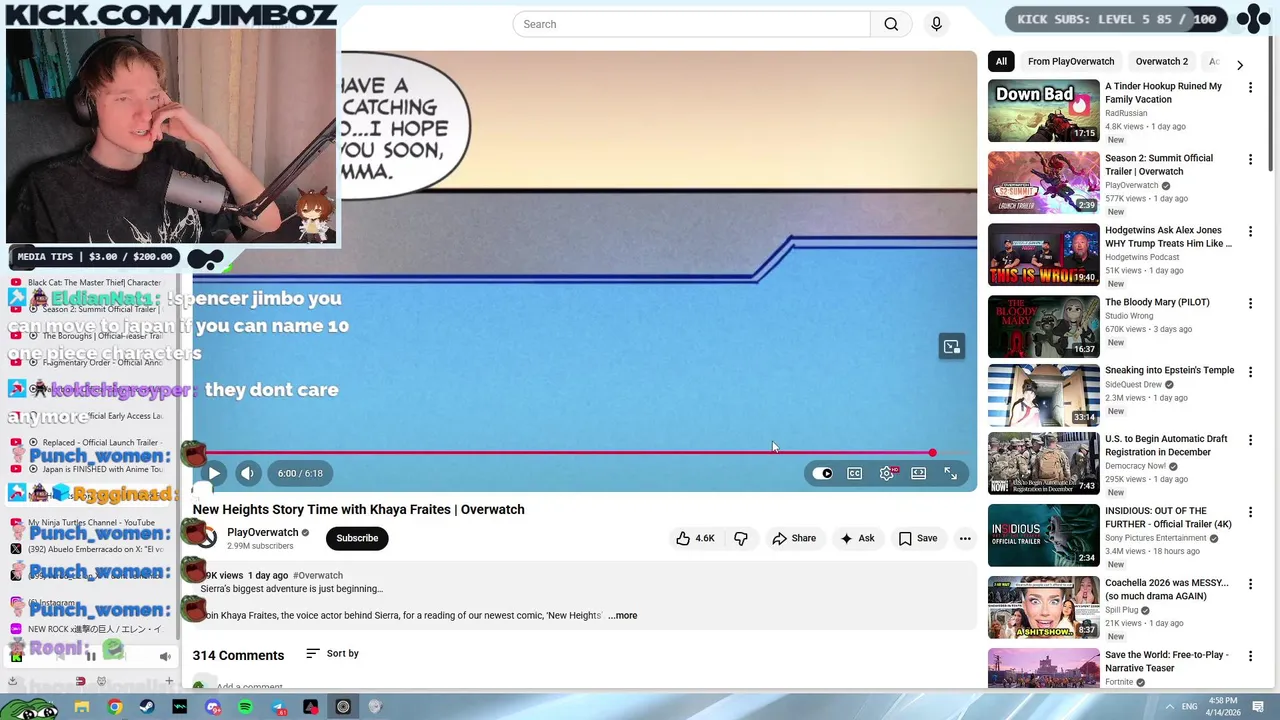Open Google Chrome from taskbar
Screen dimensions: 1280x720
tap(115, 707)
